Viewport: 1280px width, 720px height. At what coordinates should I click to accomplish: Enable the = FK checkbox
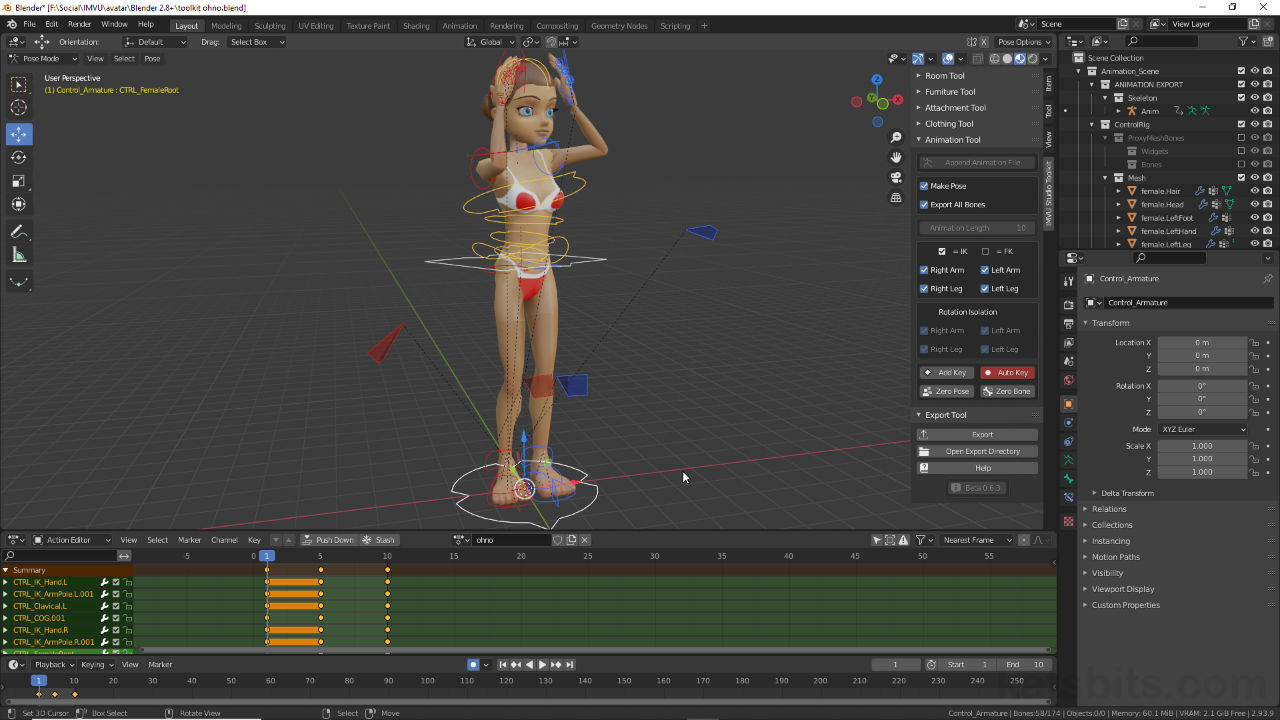point(985,251)
